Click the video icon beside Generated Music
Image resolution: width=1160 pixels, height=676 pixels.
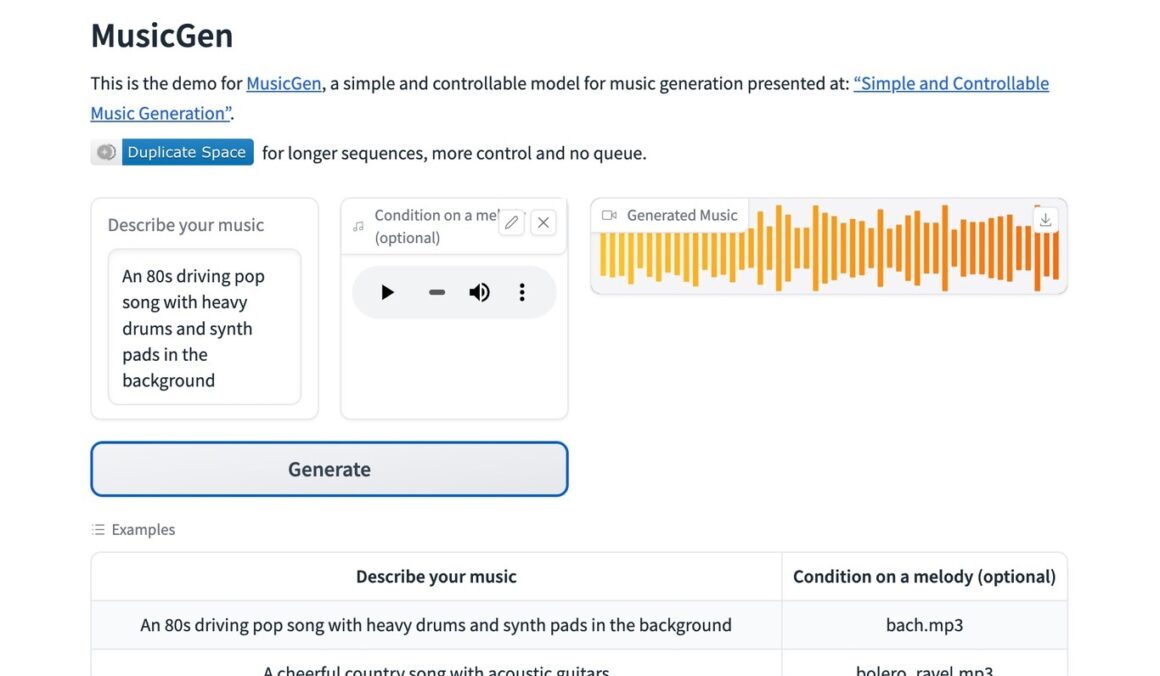(609, 215)
